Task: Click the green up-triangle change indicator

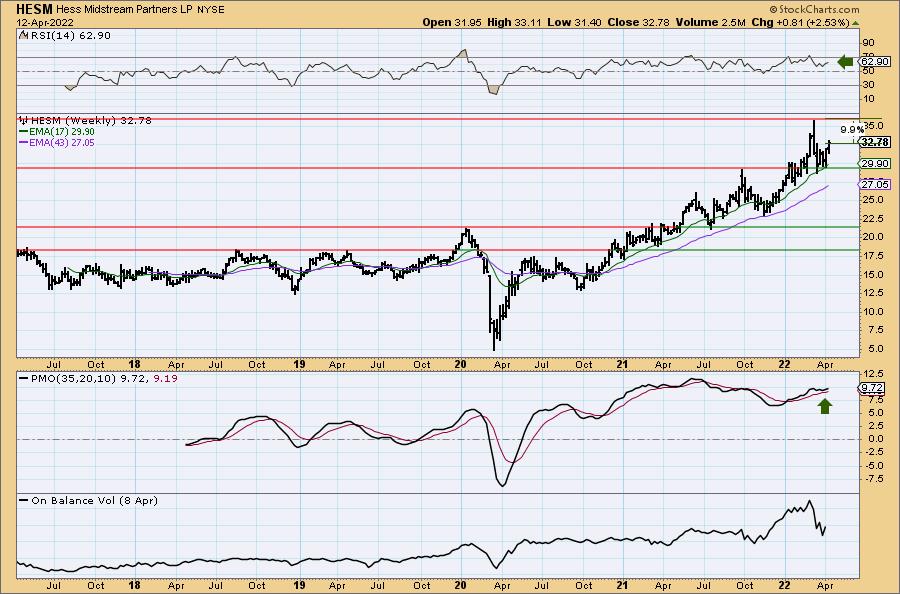Action: [x=855, y=23]
